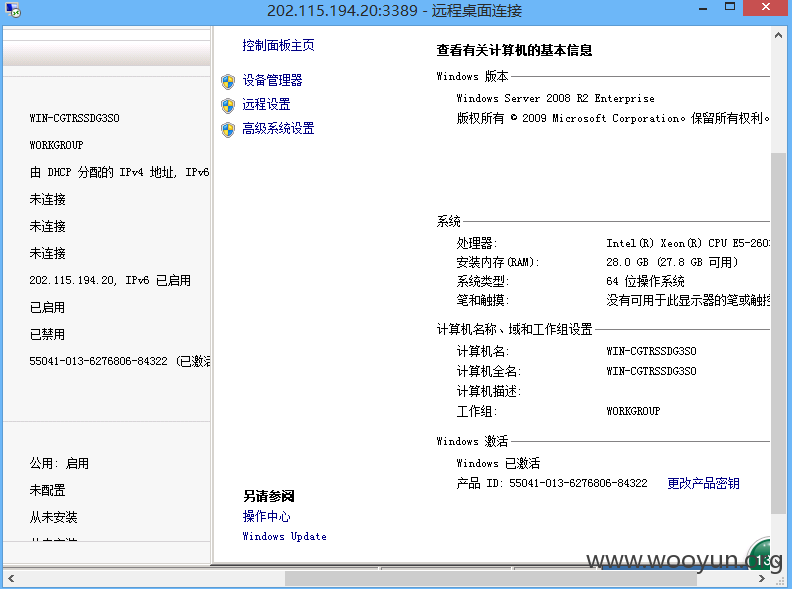Click 工作组 value WORKGROUP
This screenshot has height=589, width=792.
point(633,411)
